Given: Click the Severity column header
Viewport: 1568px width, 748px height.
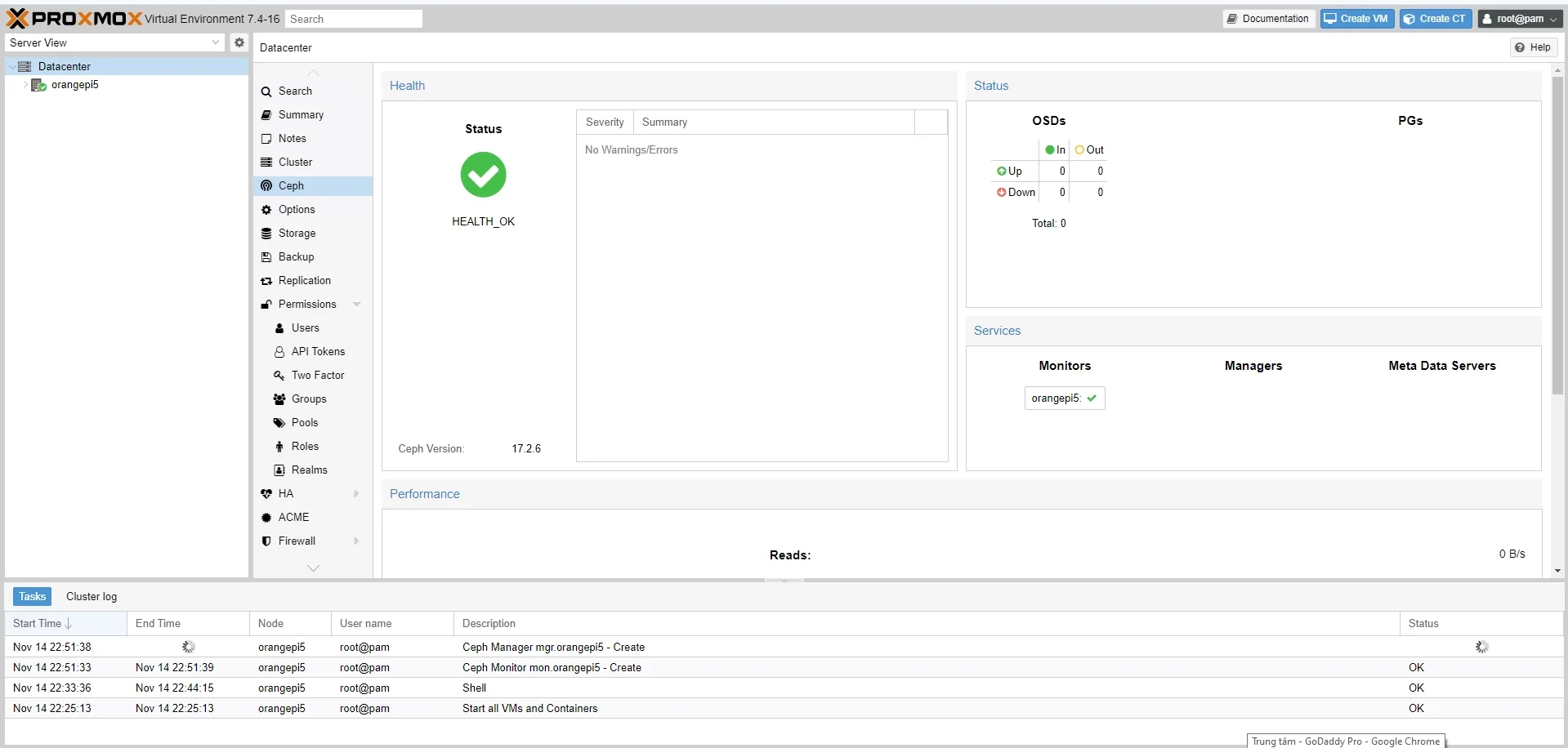Looking at the screenshot, I should click(605, 122).
